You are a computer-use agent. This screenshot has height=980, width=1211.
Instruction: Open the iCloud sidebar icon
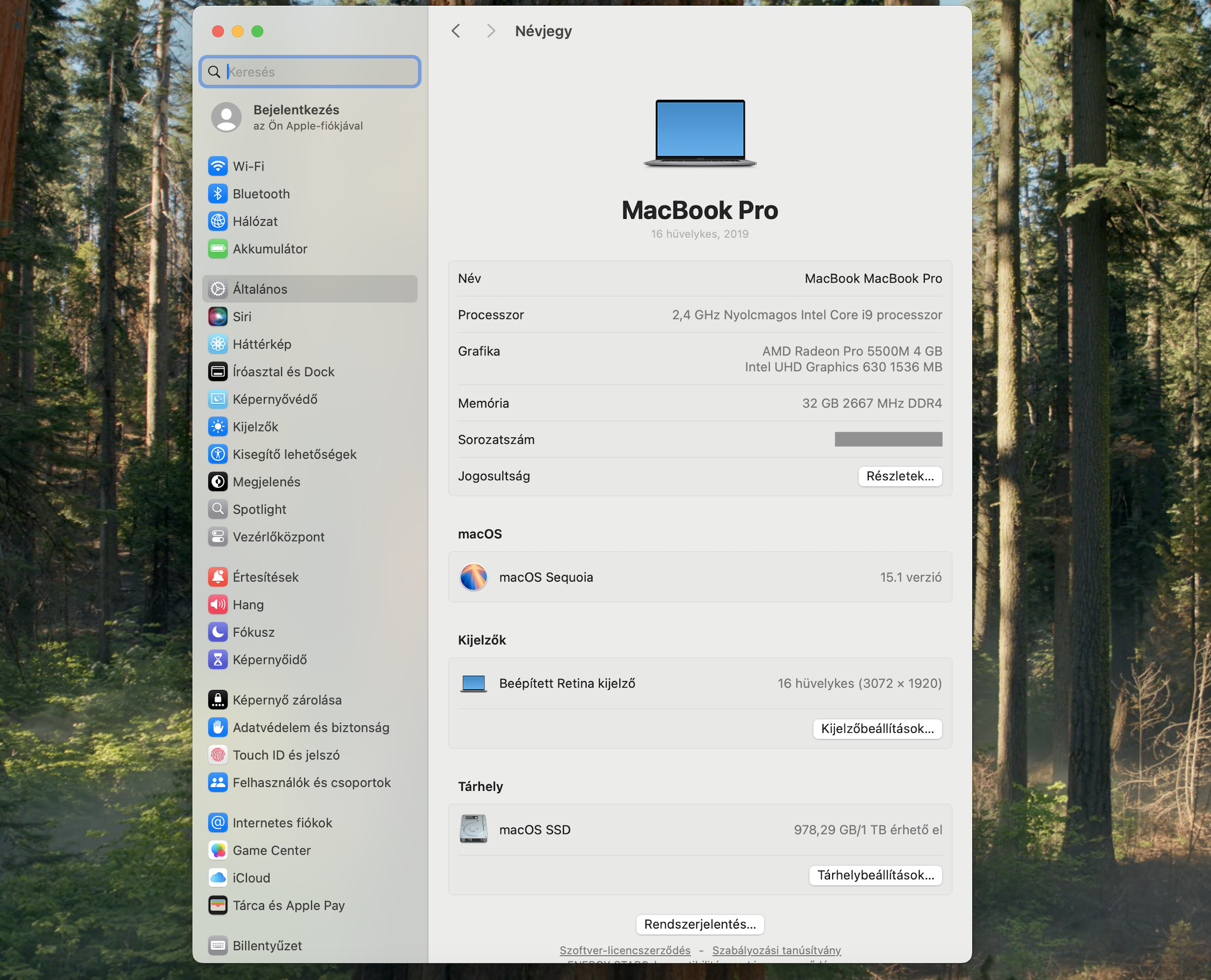(217, 878)
